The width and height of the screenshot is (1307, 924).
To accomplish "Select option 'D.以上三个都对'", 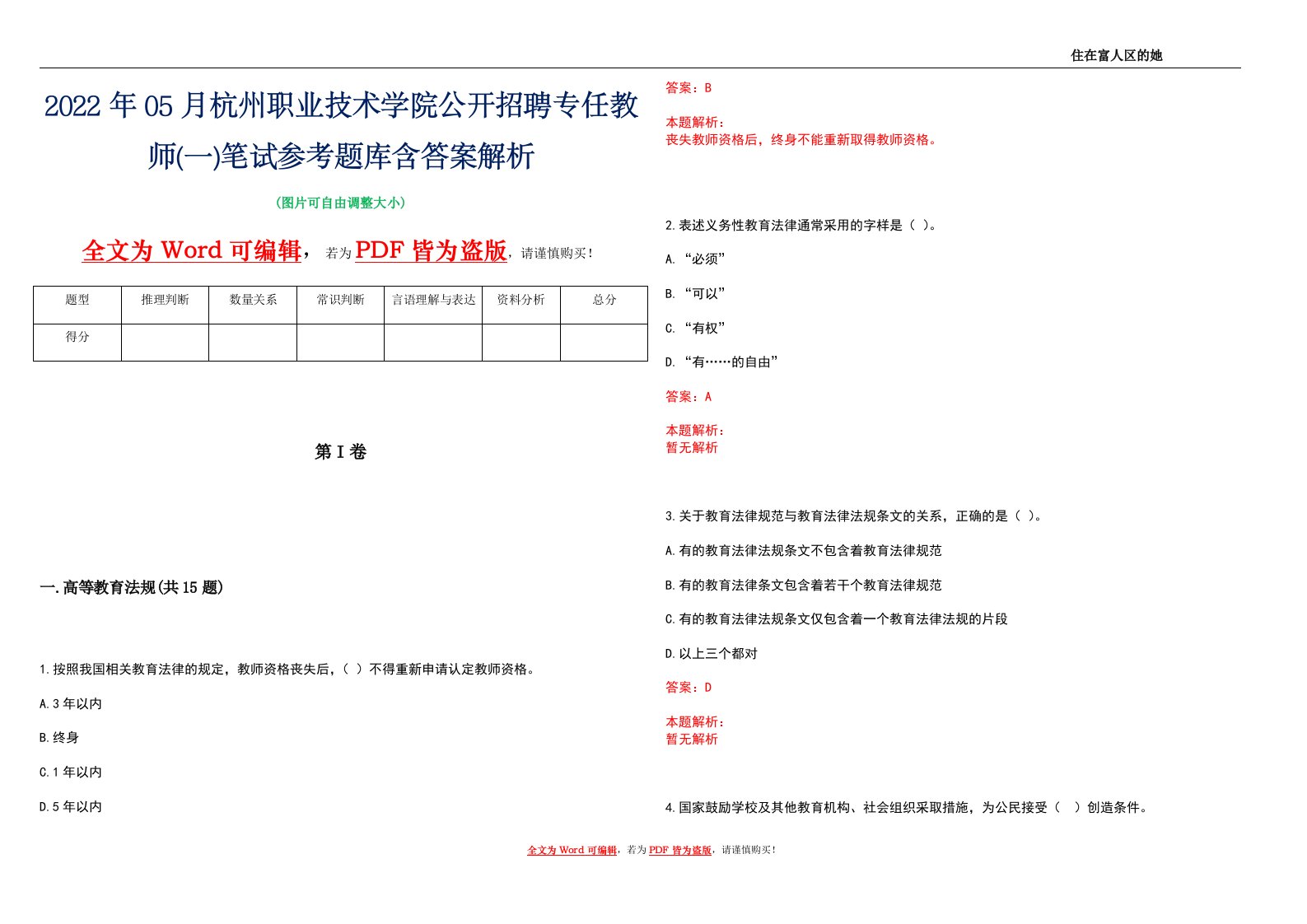I will 712,653.
